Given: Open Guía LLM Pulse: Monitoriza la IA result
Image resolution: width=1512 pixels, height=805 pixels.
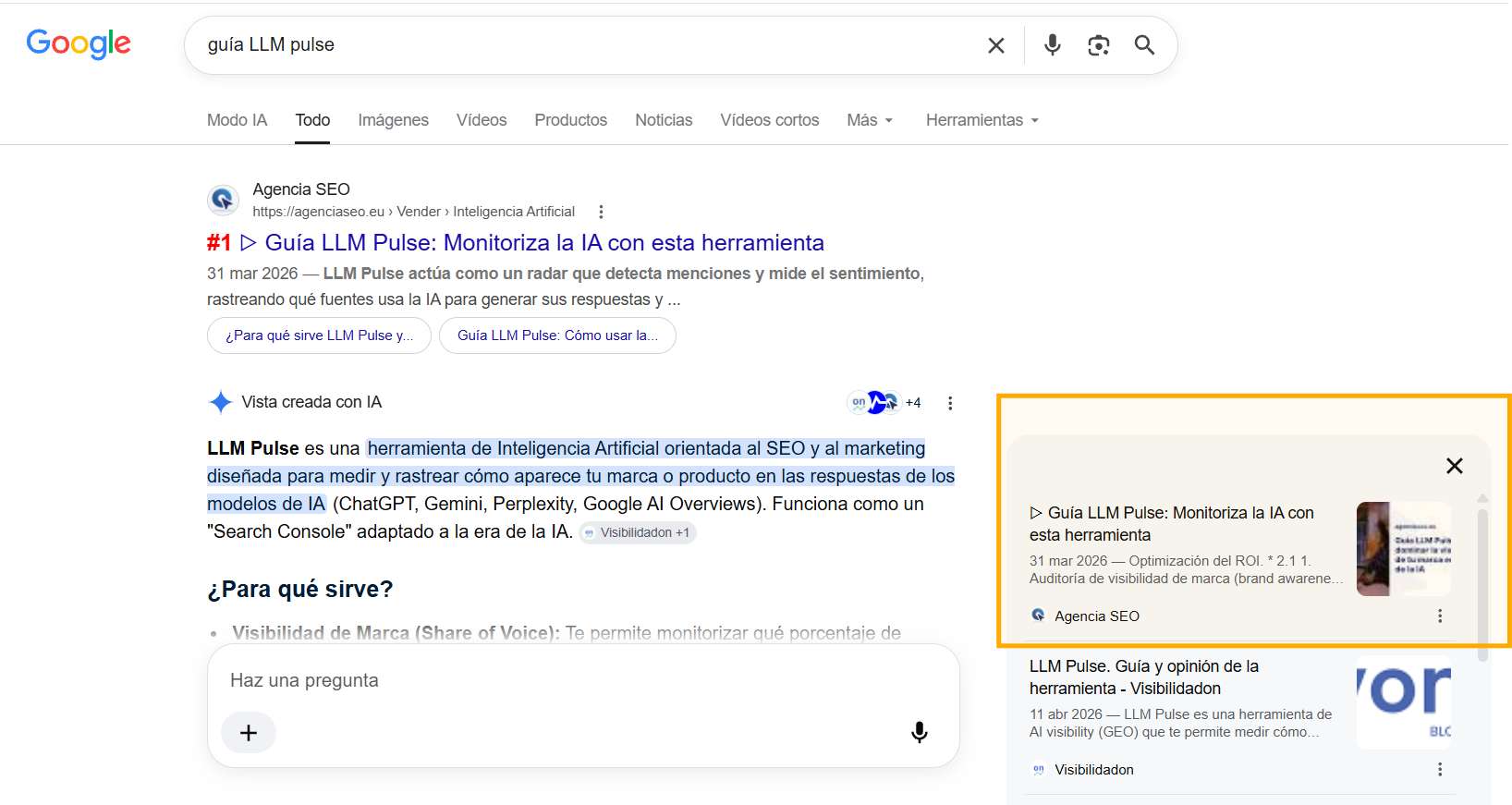Looking at the screenshot, I should click(x=516, y=242).
